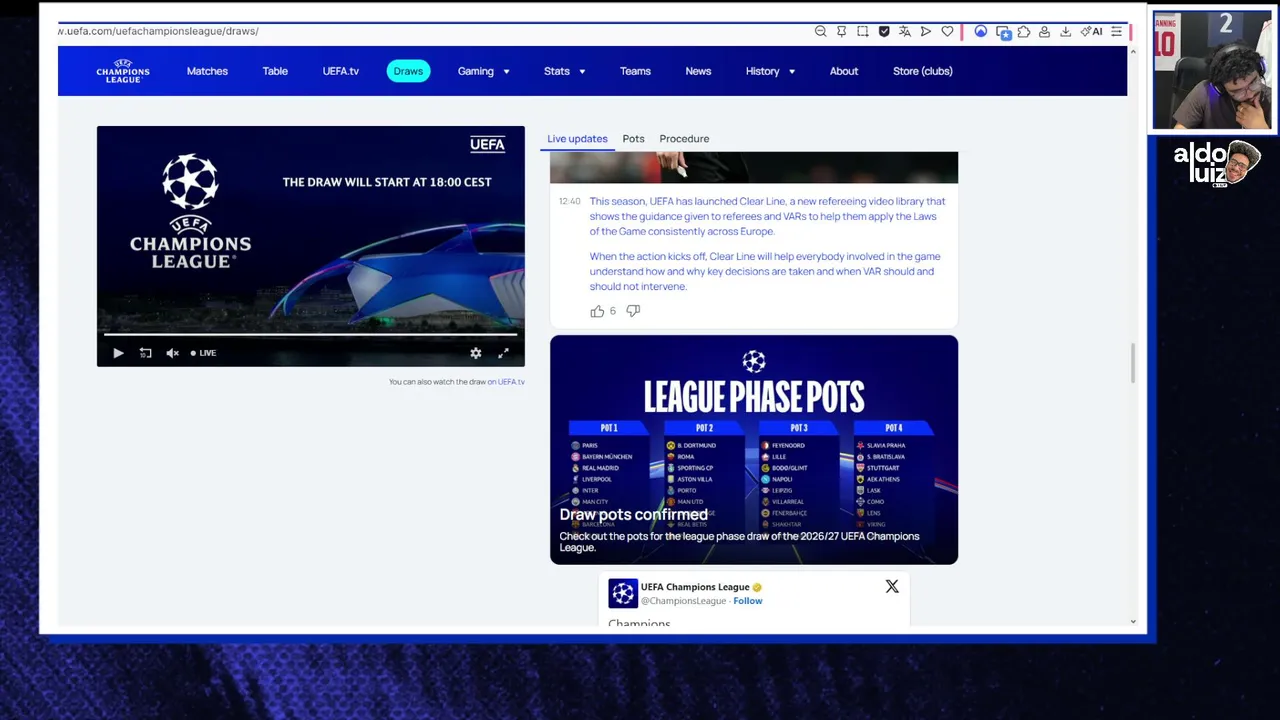Click the aldo luiz channel logo
The width and height of the screenshot is (1280, 720).
click(1216, 164)
